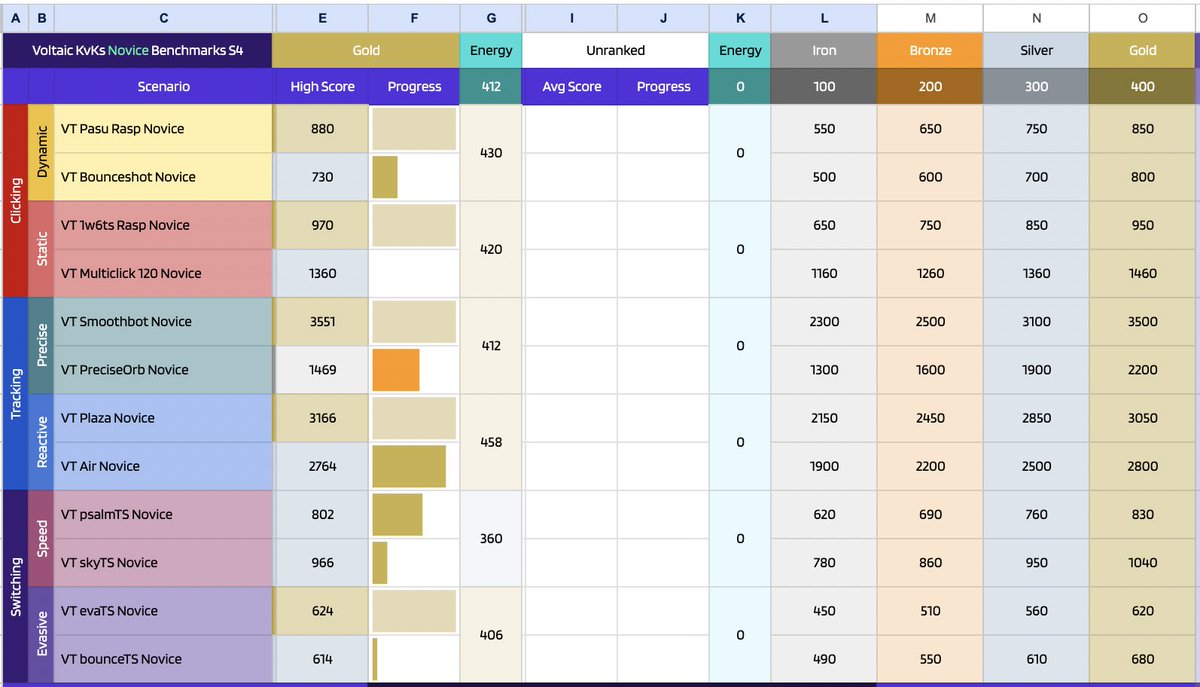Click the high score 970 cell

(x=322, y=225)
